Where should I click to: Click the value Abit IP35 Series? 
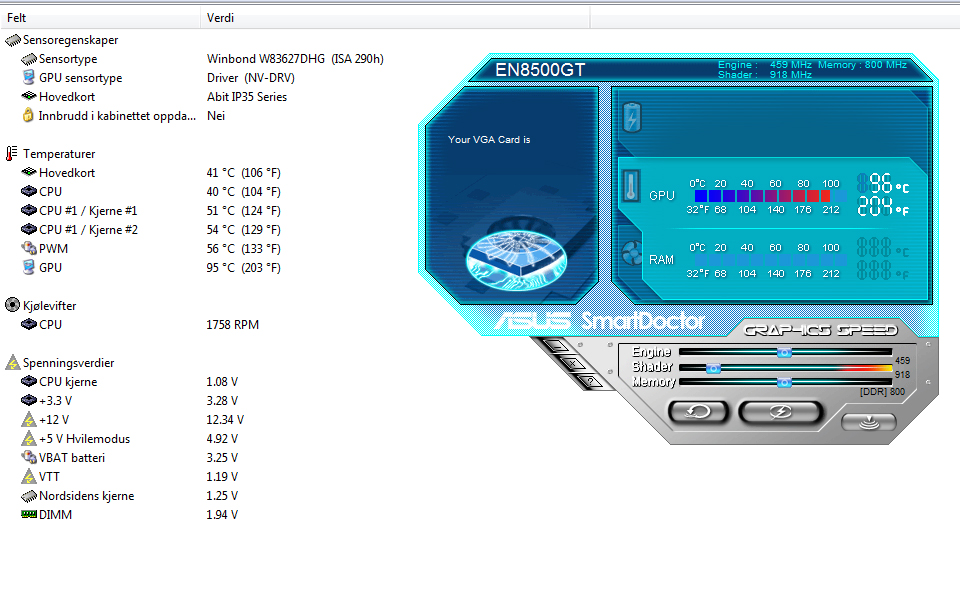[247, 97]
